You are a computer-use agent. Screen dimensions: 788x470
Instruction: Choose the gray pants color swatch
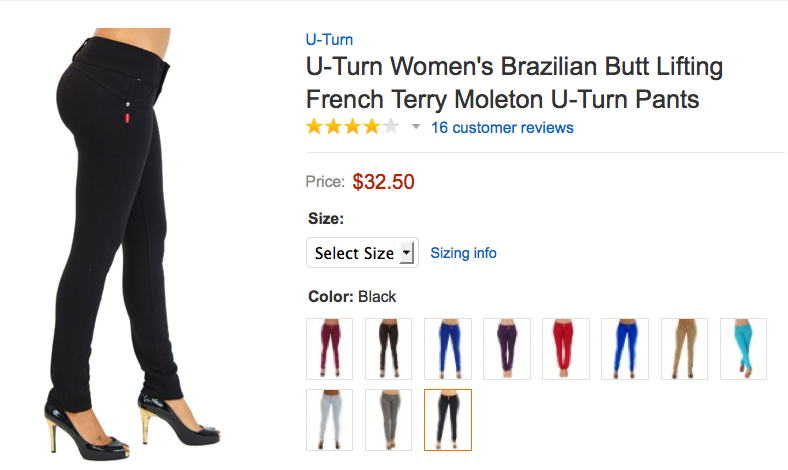click(388, 420)
